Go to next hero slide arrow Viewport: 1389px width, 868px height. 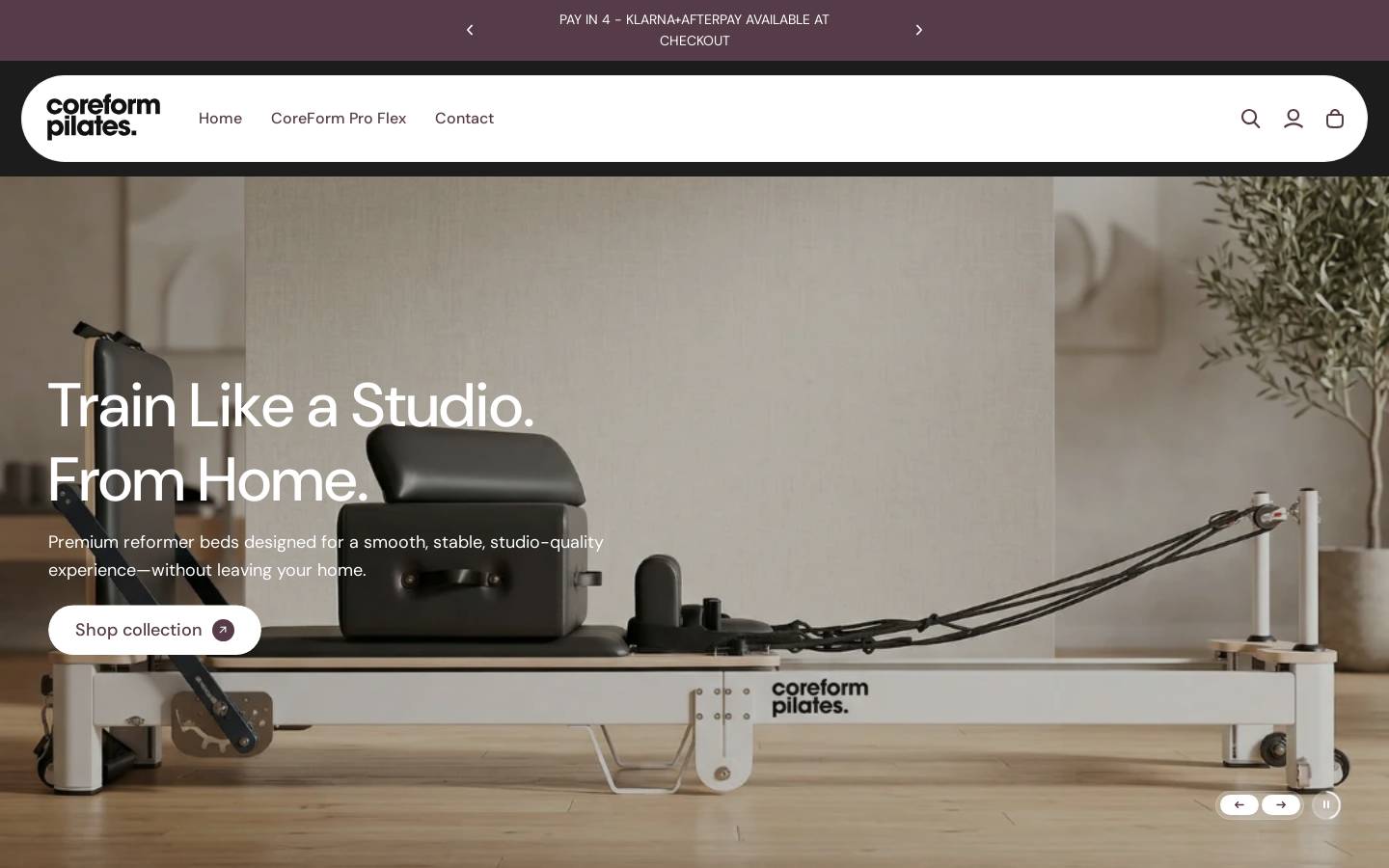[1281, 804]
